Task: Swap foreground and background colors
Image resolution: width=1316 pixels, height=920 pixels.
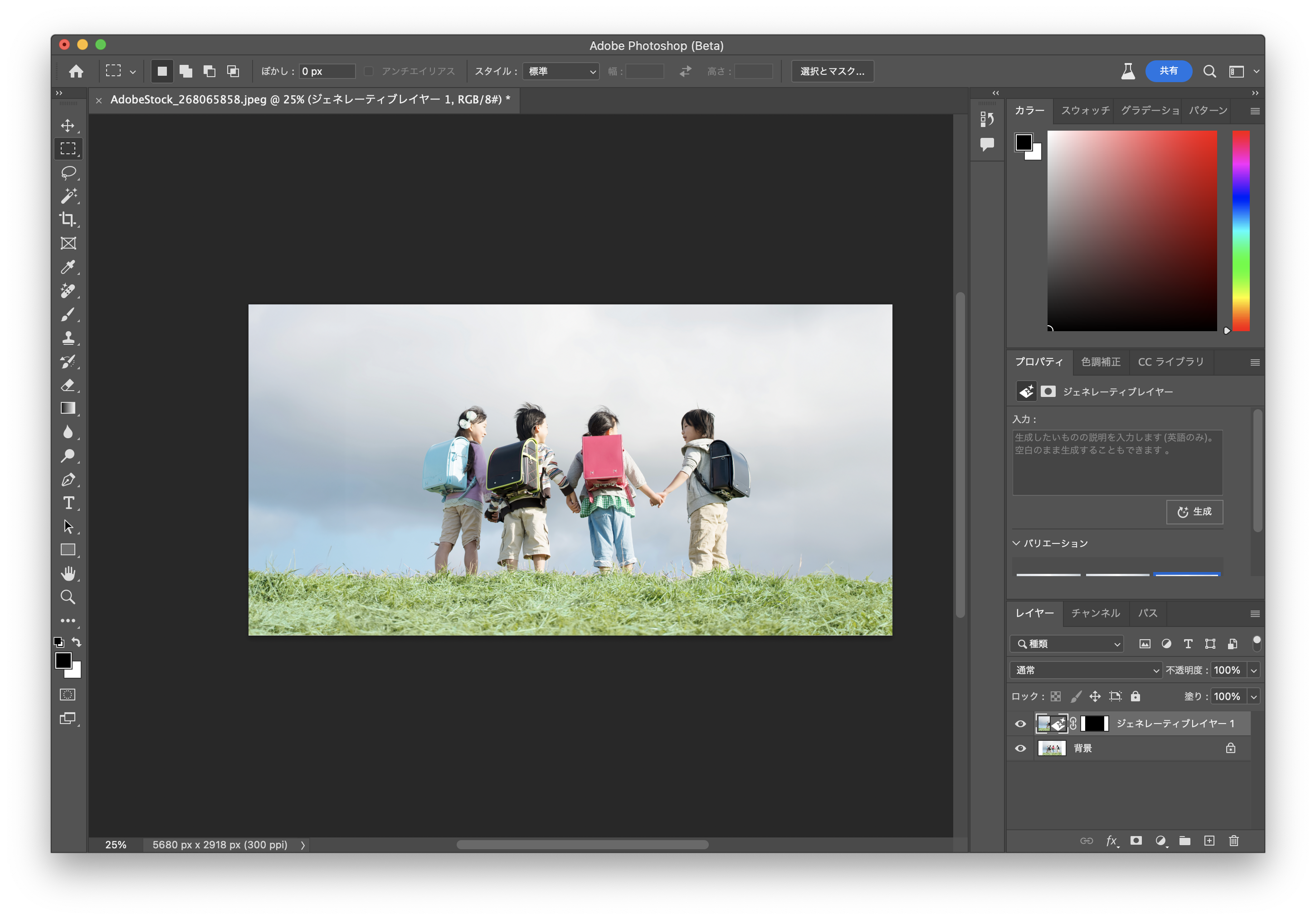Action: click(x=77, y=642)
